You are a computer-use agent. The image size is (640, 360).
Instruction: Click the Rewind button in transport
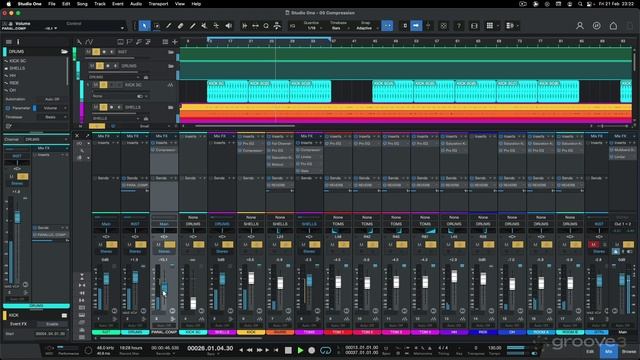(250, 350)
